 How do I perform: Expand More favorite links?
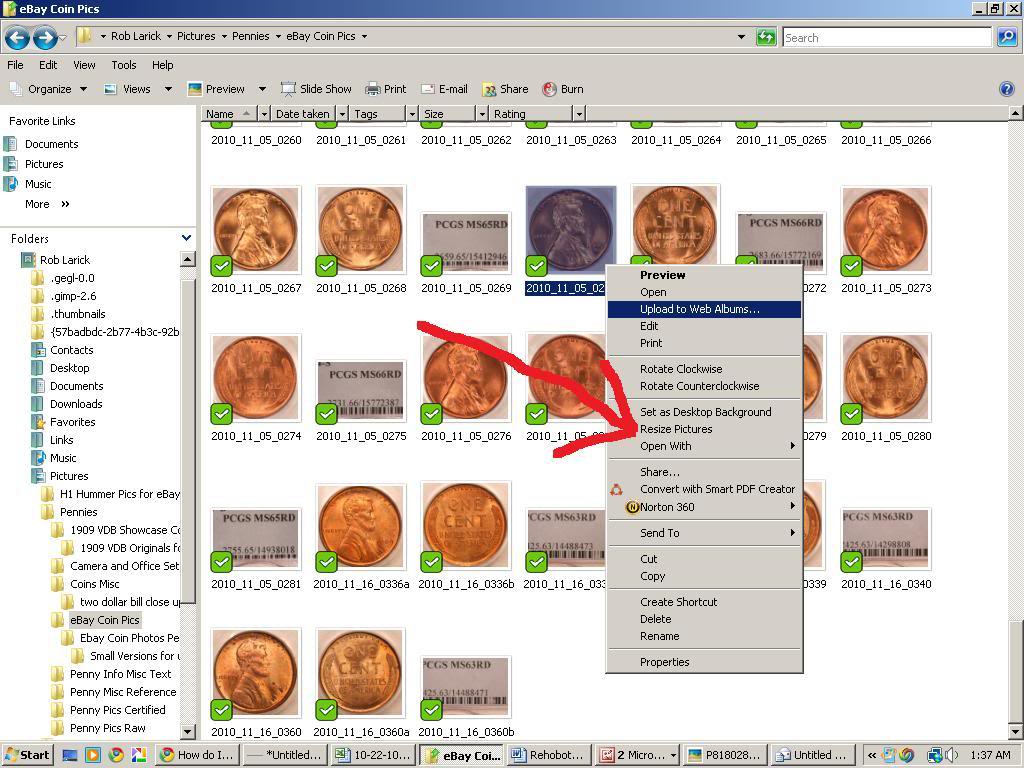click(46, 204)
